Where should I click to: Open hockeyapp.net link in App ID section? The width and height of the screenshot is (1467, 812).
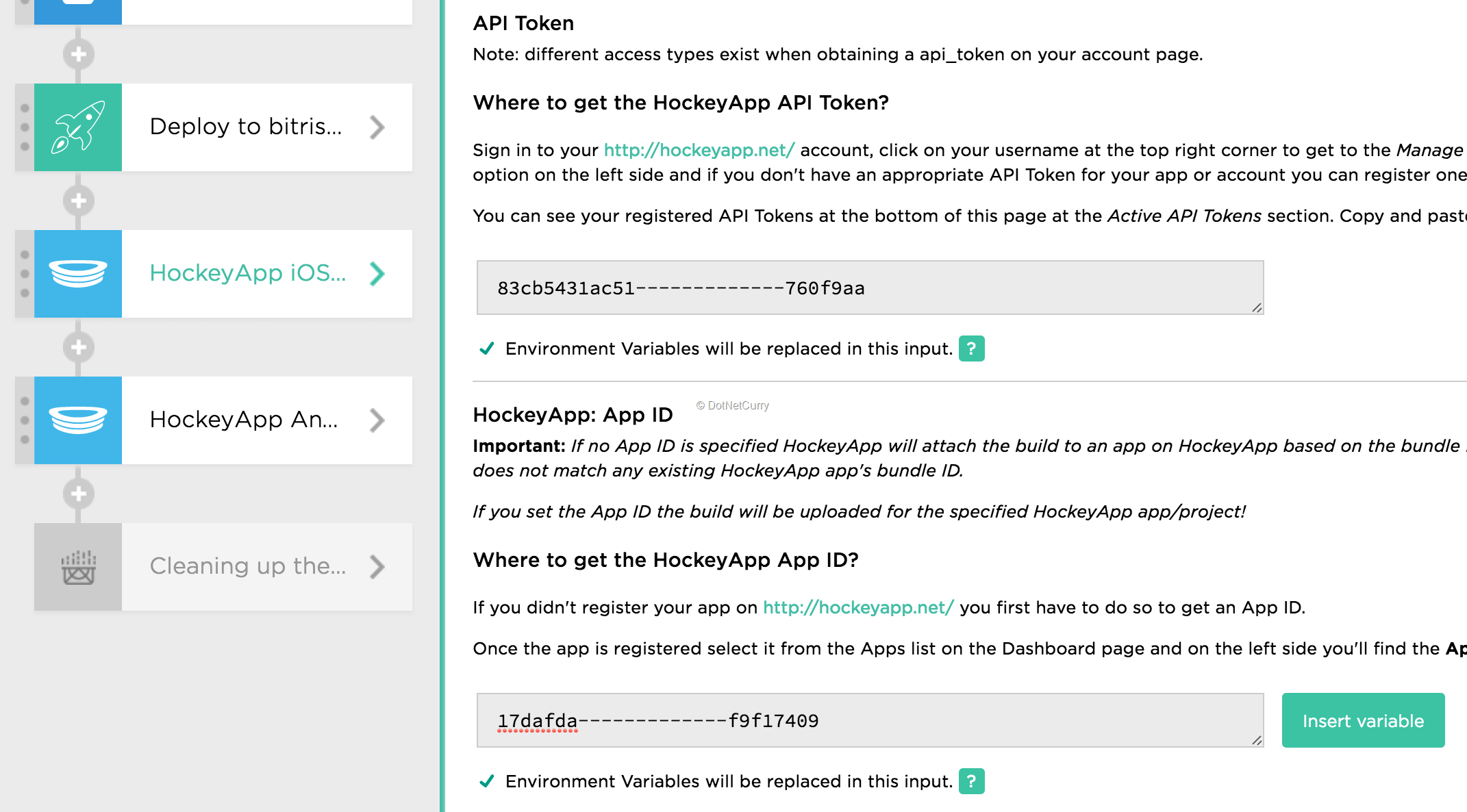(858, 607)
